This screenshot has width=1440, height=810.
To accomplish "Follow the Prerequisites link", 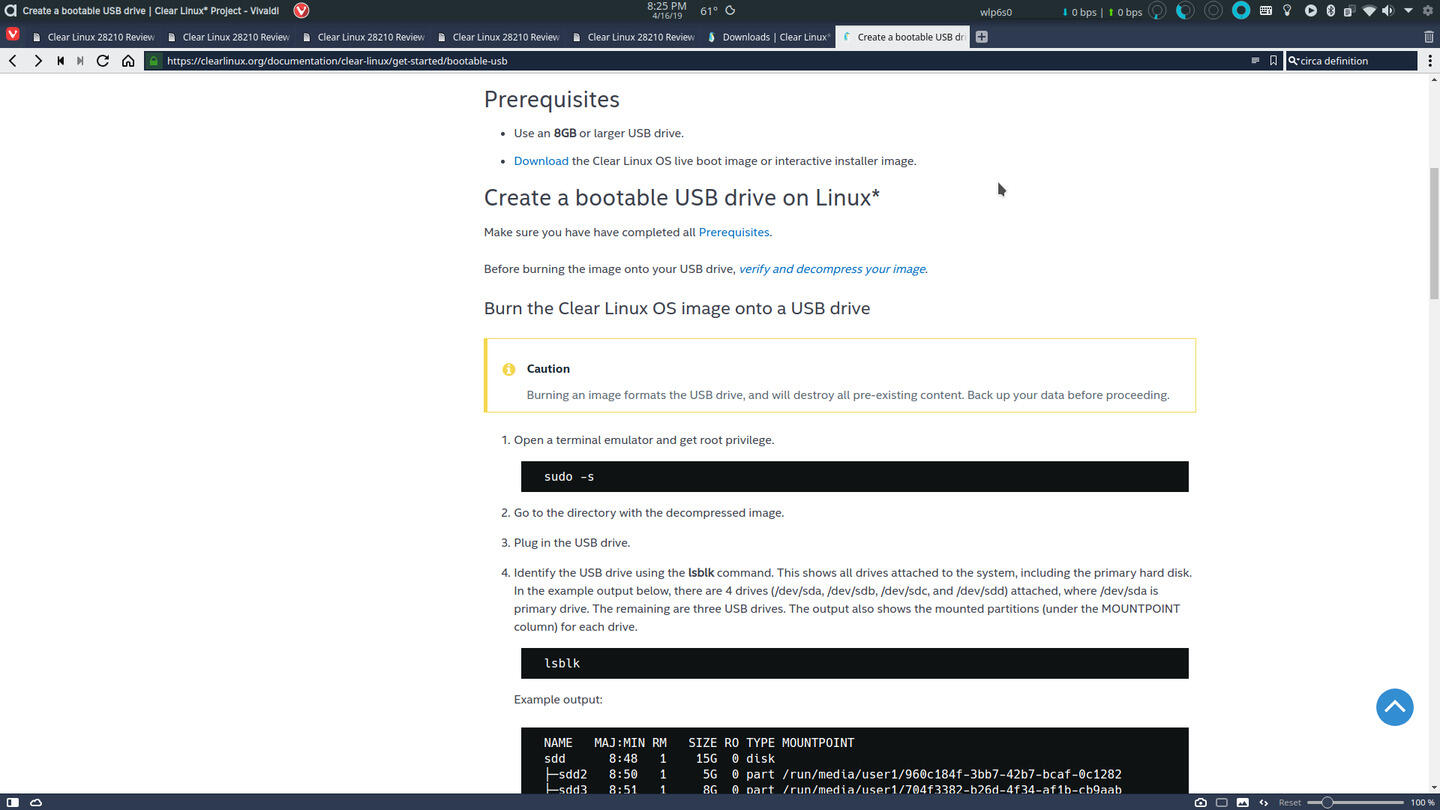I will tap(734, 232).
